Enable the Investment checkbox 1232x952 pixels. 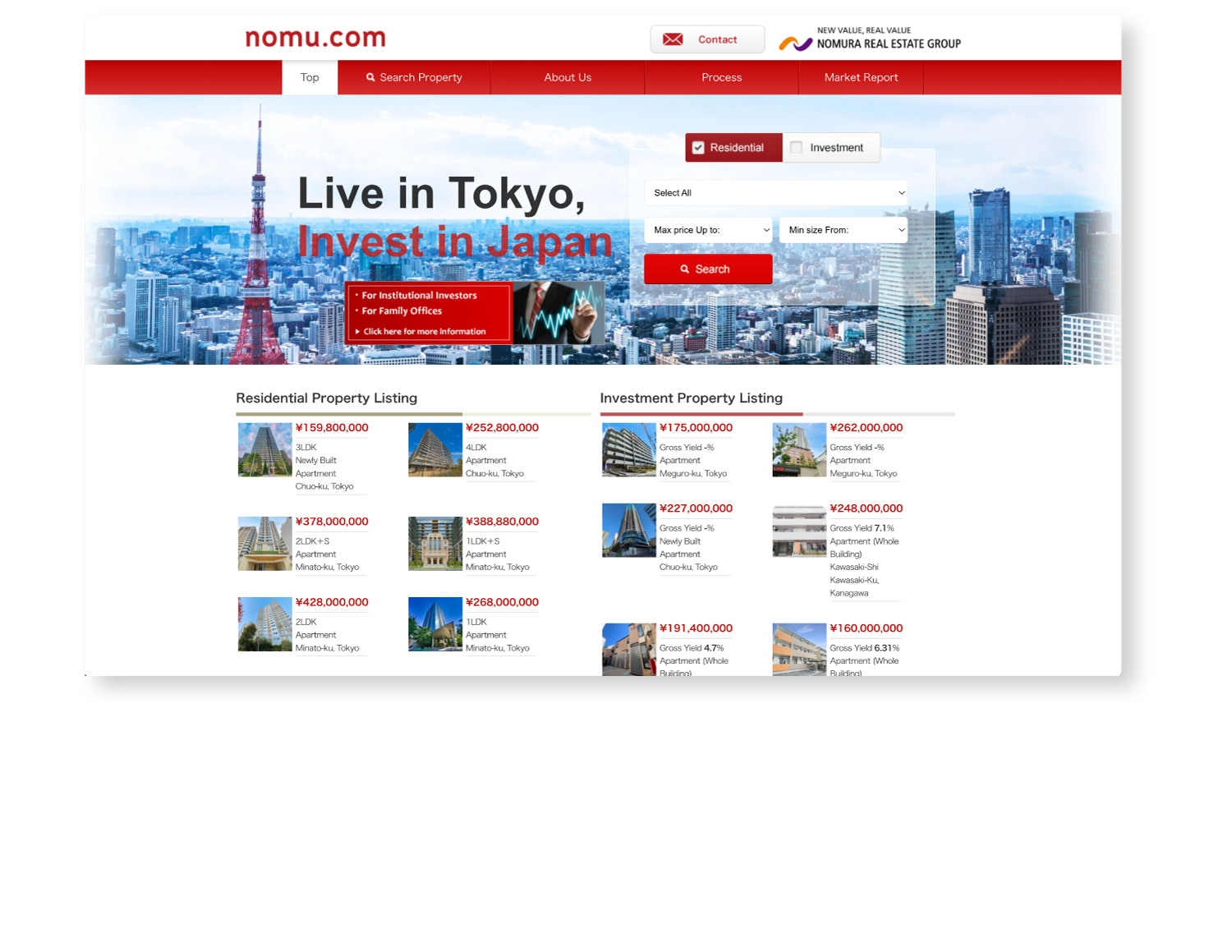796,148
